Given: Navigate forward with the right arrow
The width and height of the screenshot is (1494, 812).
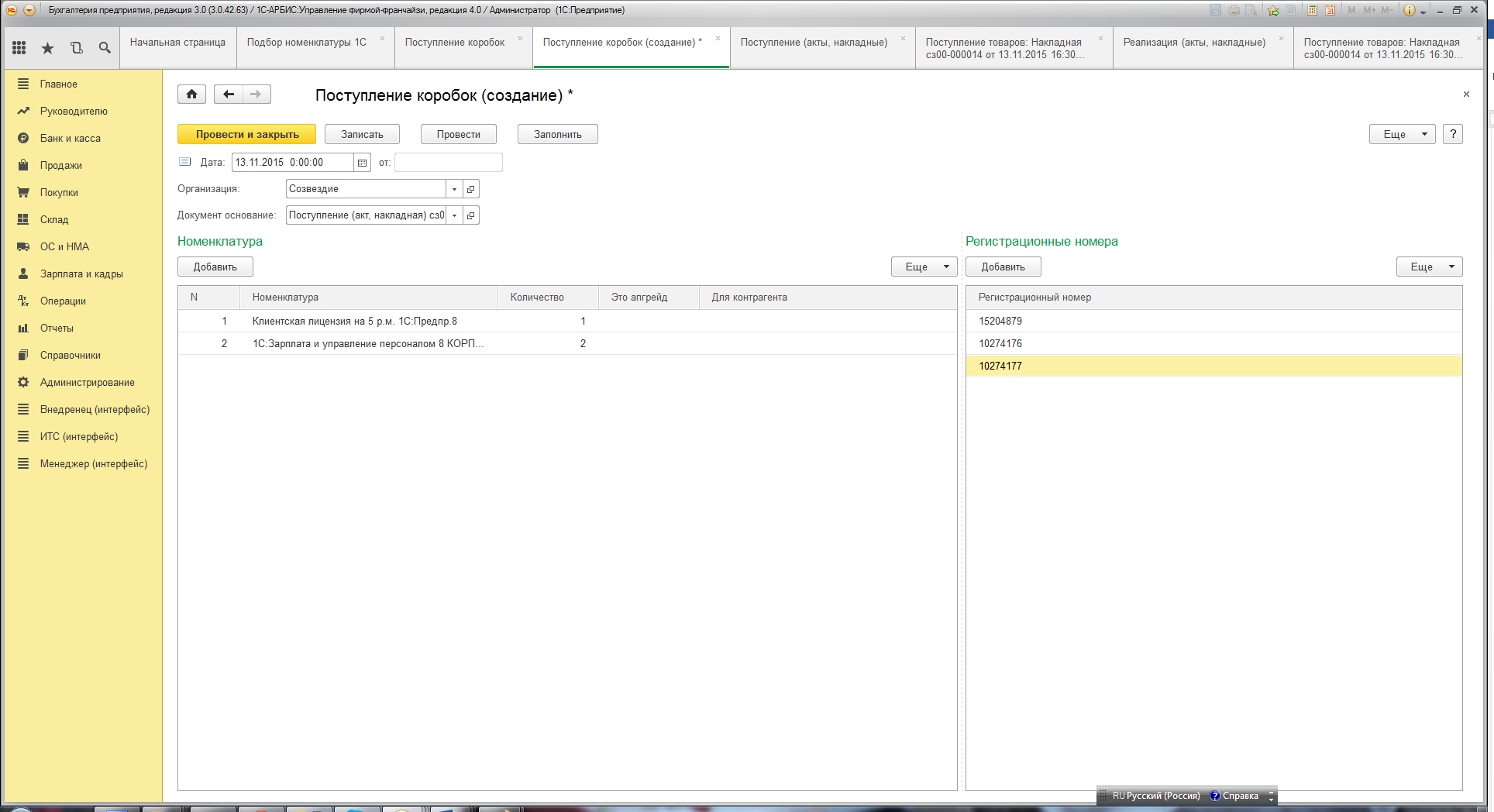Looking at the screenshot, I should click(256, 95).
